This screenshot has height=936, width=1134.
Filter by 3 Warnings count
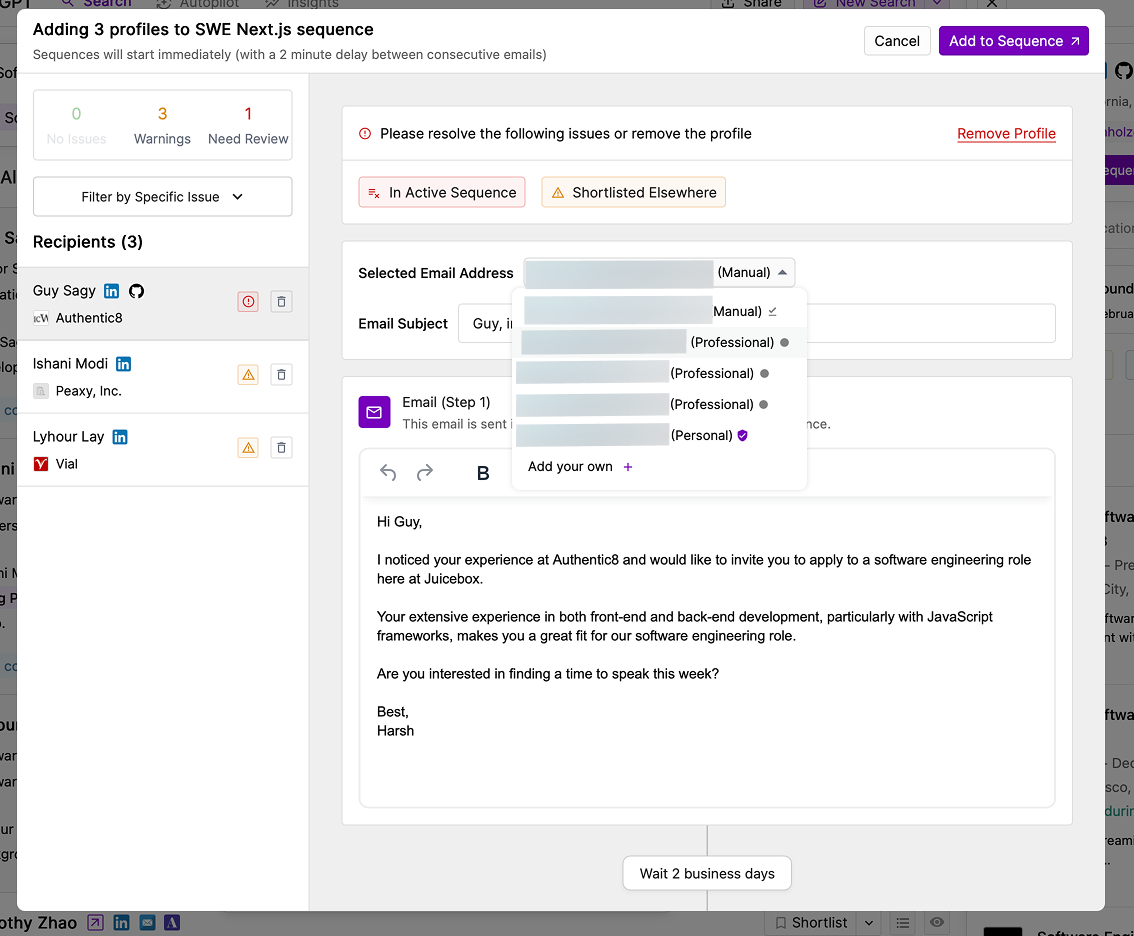[x=162, y=125]
